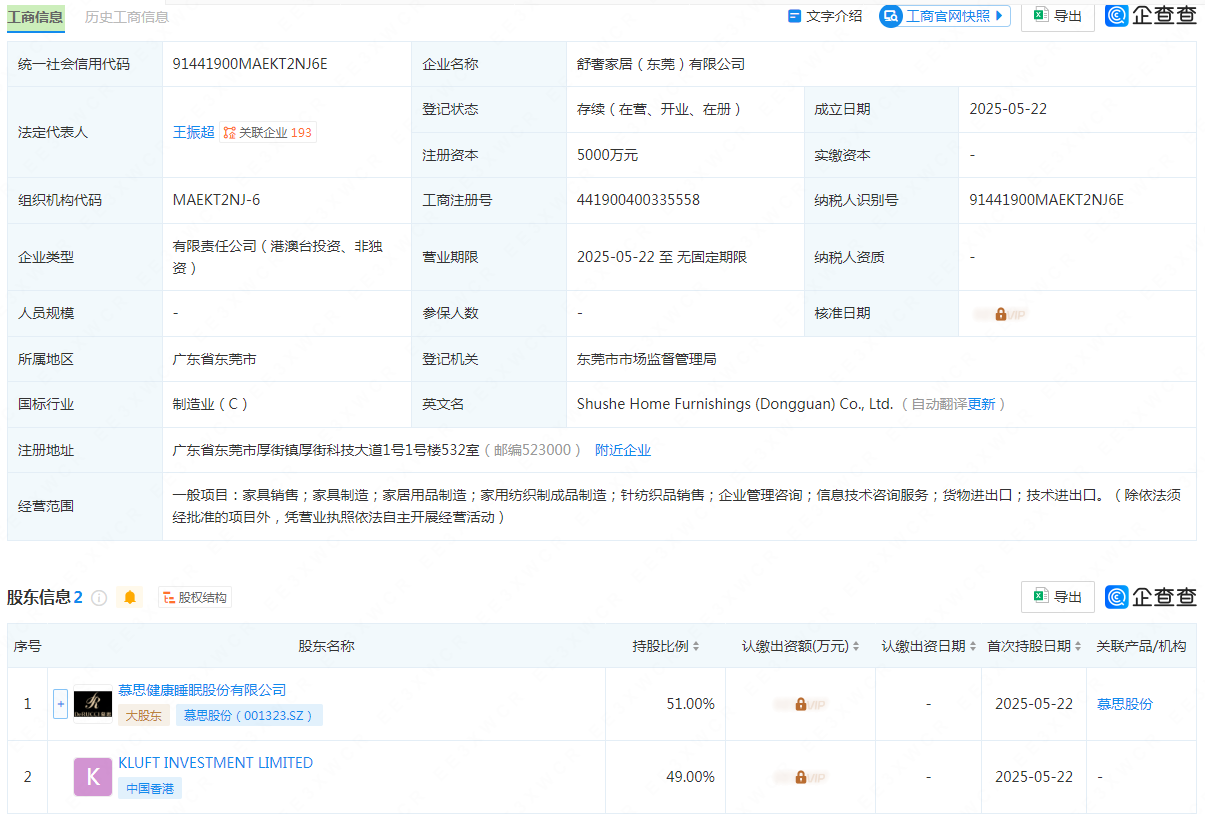Click the top 导出 button
This screenshot has width=1205, height=814.
pos(1057,16)
